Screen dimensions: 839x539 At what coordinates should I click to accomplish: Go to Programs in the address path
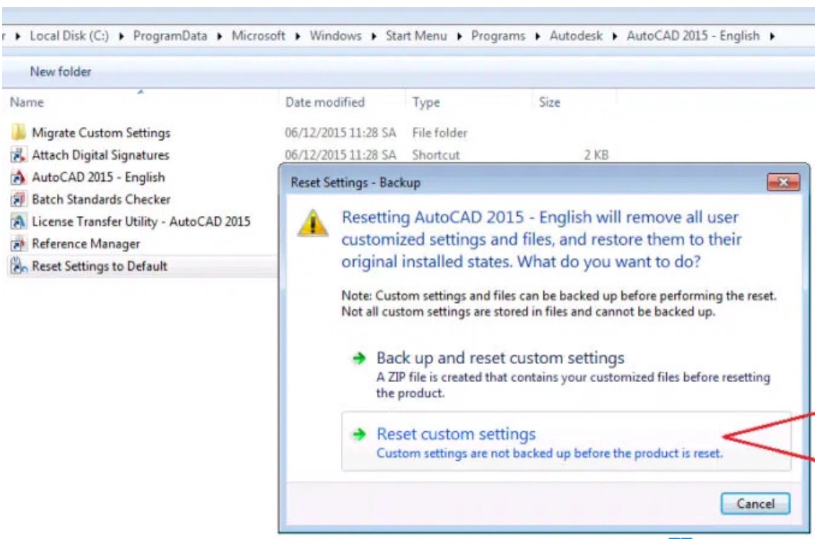(x=497, y=36)
